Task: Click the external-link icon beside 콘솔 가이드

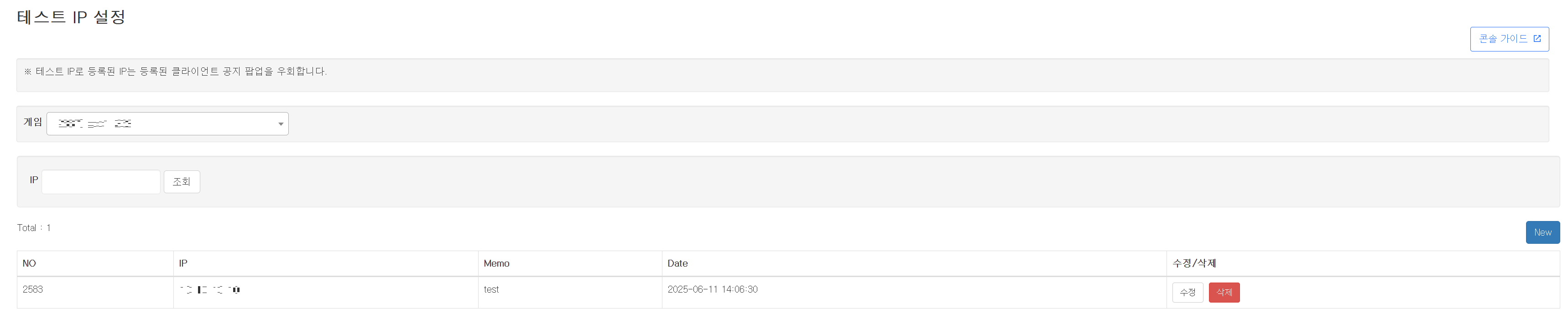Action: click(x=1537, y=39)
